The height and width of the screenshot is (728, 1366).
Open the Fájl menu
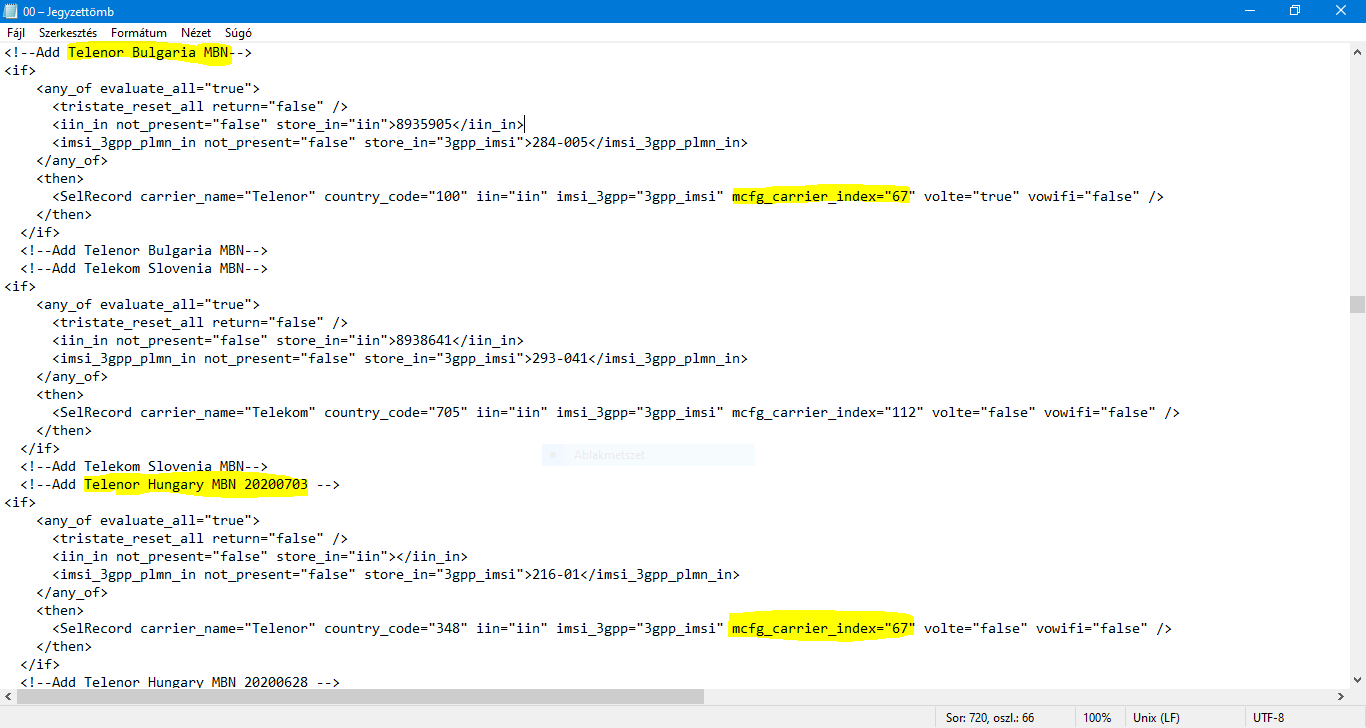(16, 33)
